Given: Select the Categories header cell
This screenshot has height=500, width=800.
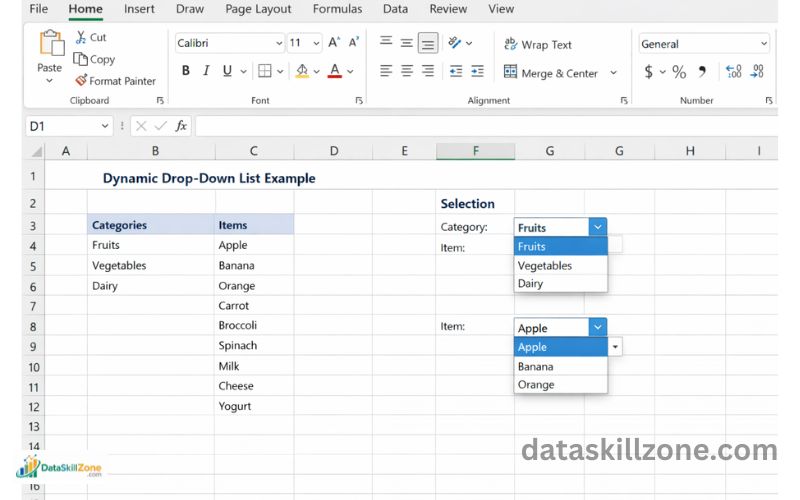Looking at the screenshot, I should pos(151,225).
